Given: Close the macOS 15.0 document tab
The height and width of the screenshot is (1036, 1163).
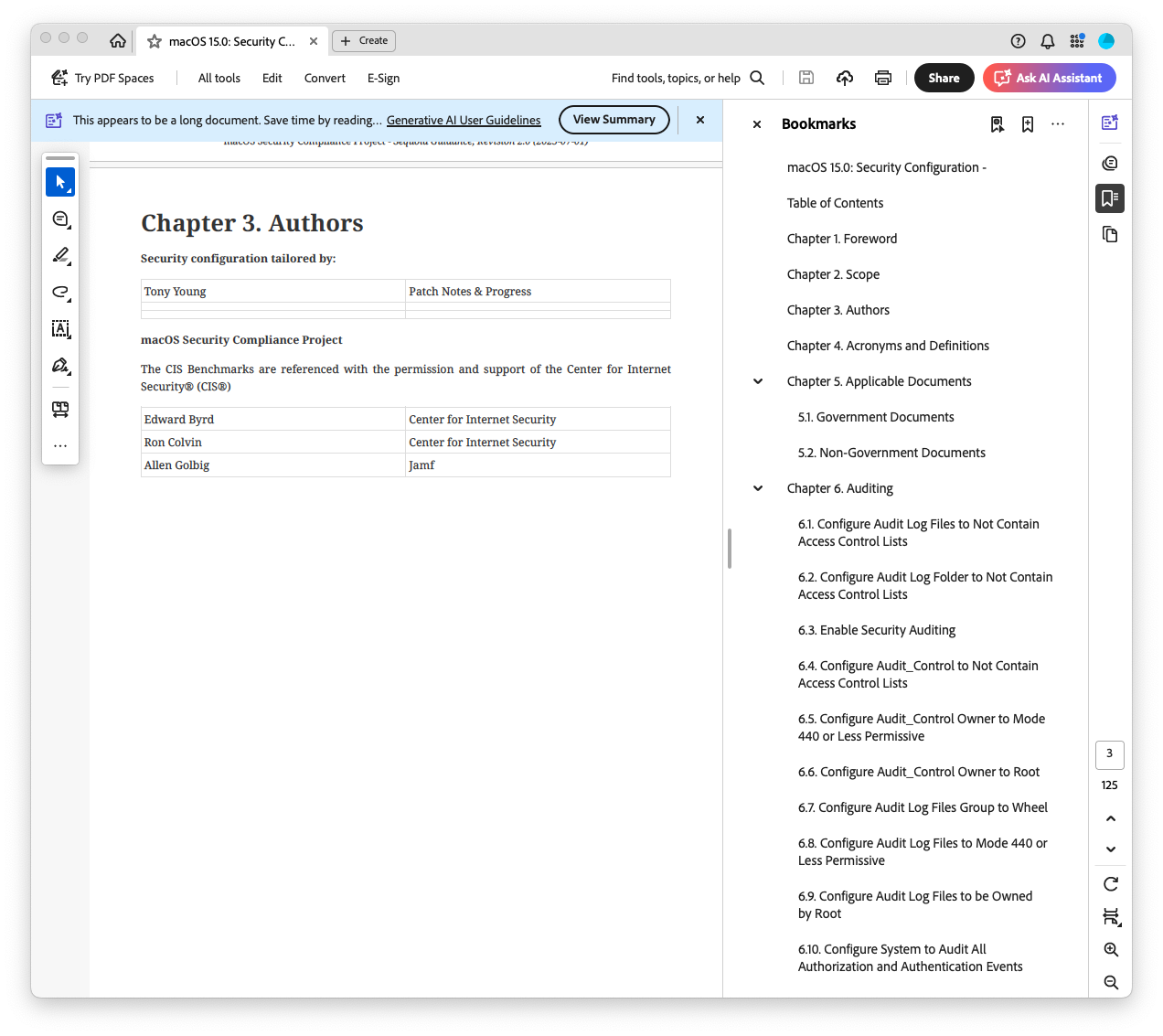Looking at the screenshot, I should pyautogui.click(x=314, y=41).
